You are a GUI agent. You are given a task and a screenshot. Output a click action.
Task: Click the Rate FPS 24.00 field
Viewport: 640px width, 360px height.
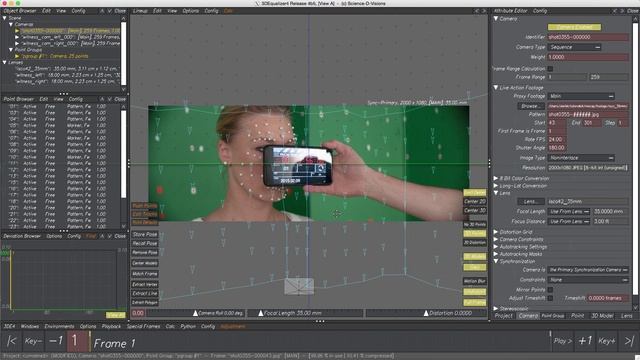[x=557, y=140]
